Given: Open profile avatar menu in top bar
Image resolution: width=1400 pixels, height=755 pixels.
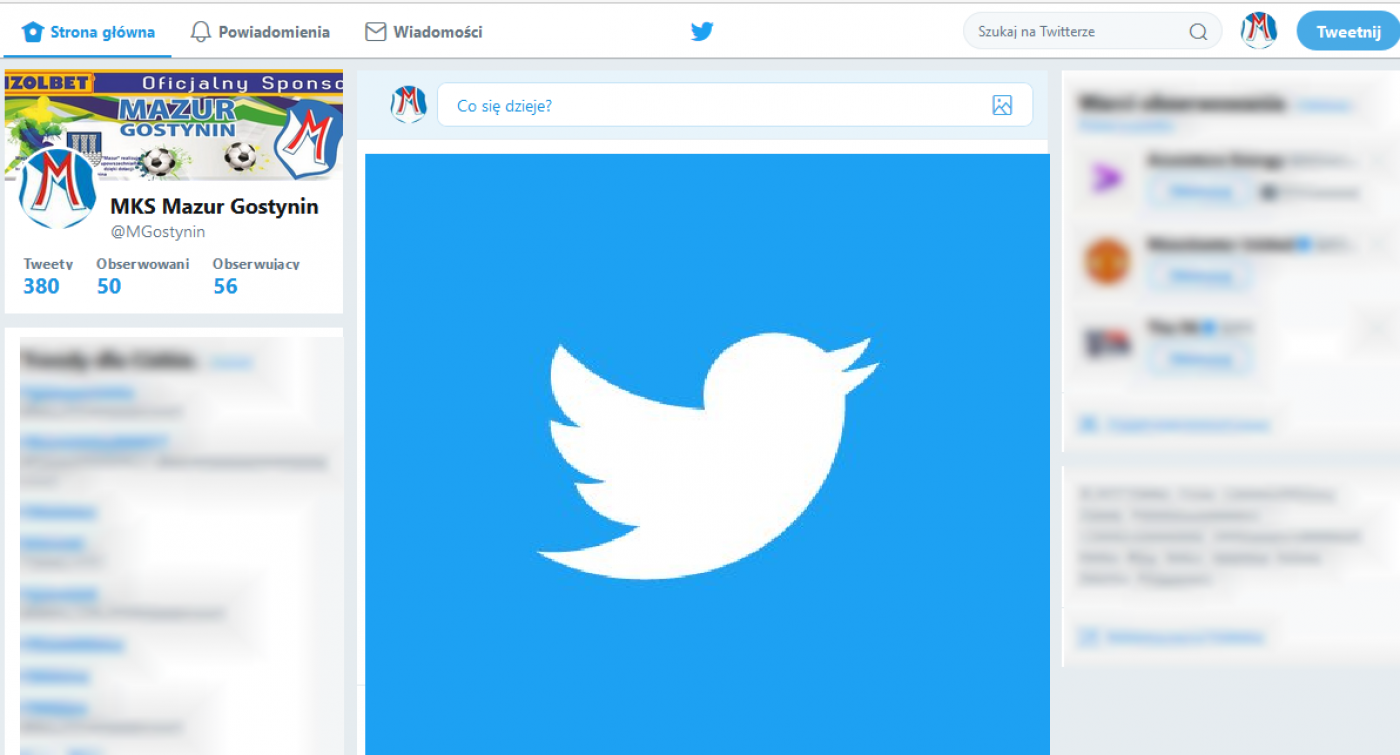Looking at the screenshot, I should point(1259,31).
